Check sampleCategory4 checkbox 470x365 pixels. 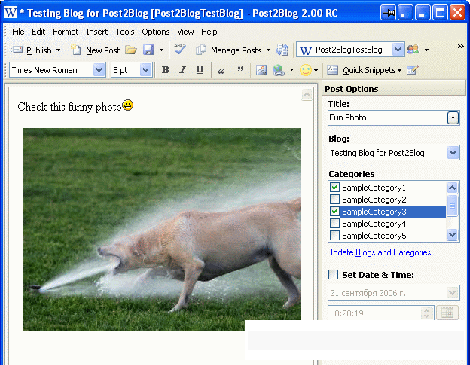click(x=335, y=223)
